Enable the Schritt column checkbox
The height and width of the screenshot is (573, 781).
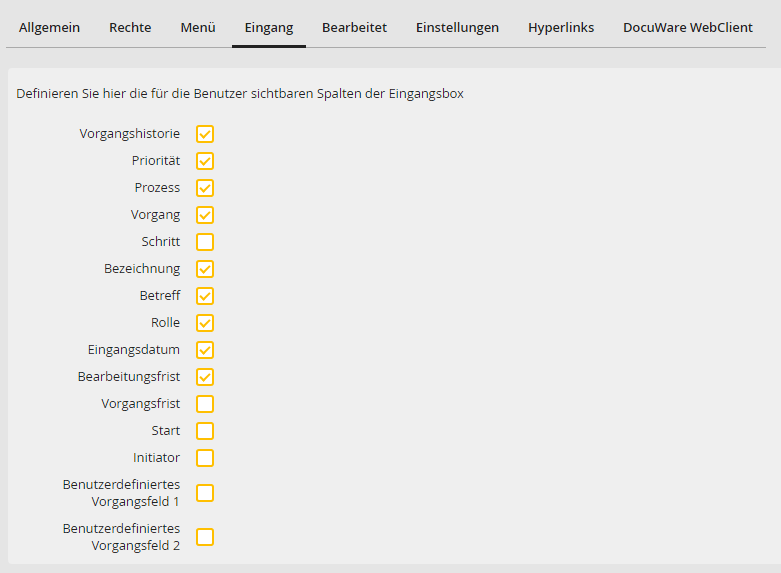point(205,242)
